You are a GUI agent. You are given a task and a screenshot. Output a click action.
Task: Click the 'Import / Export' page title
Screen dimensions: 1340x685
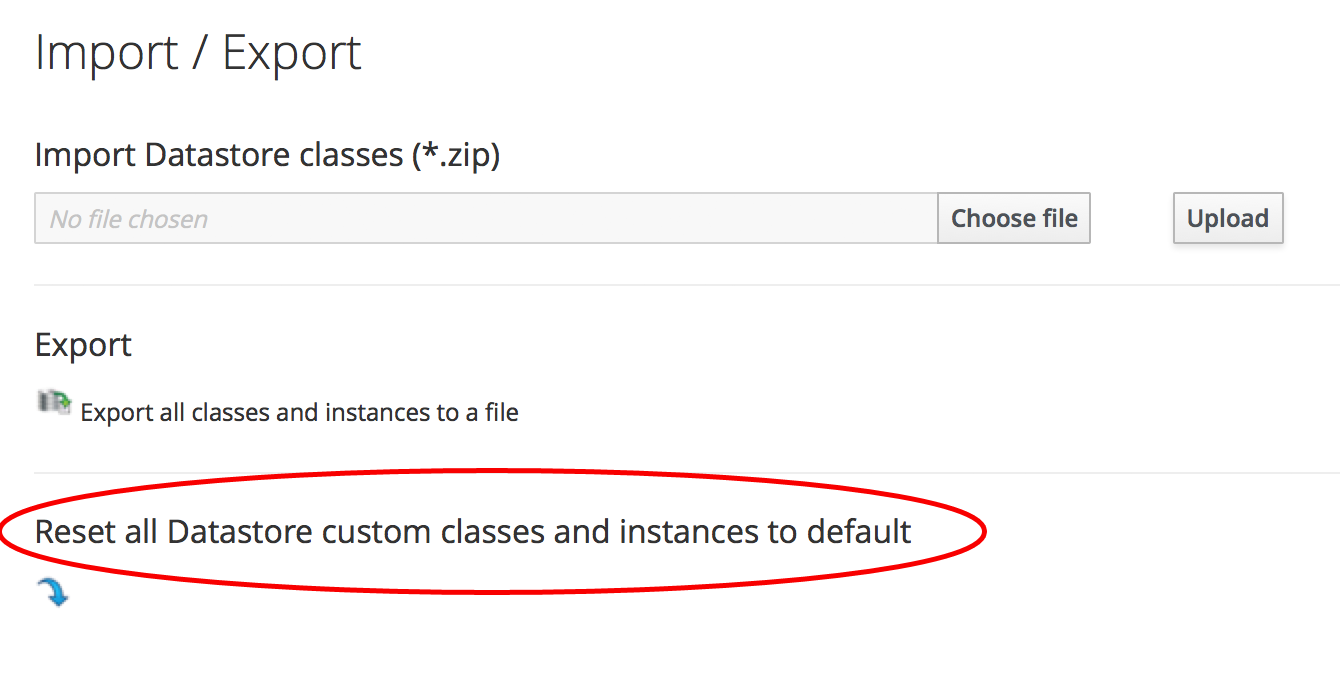point(198,53)
